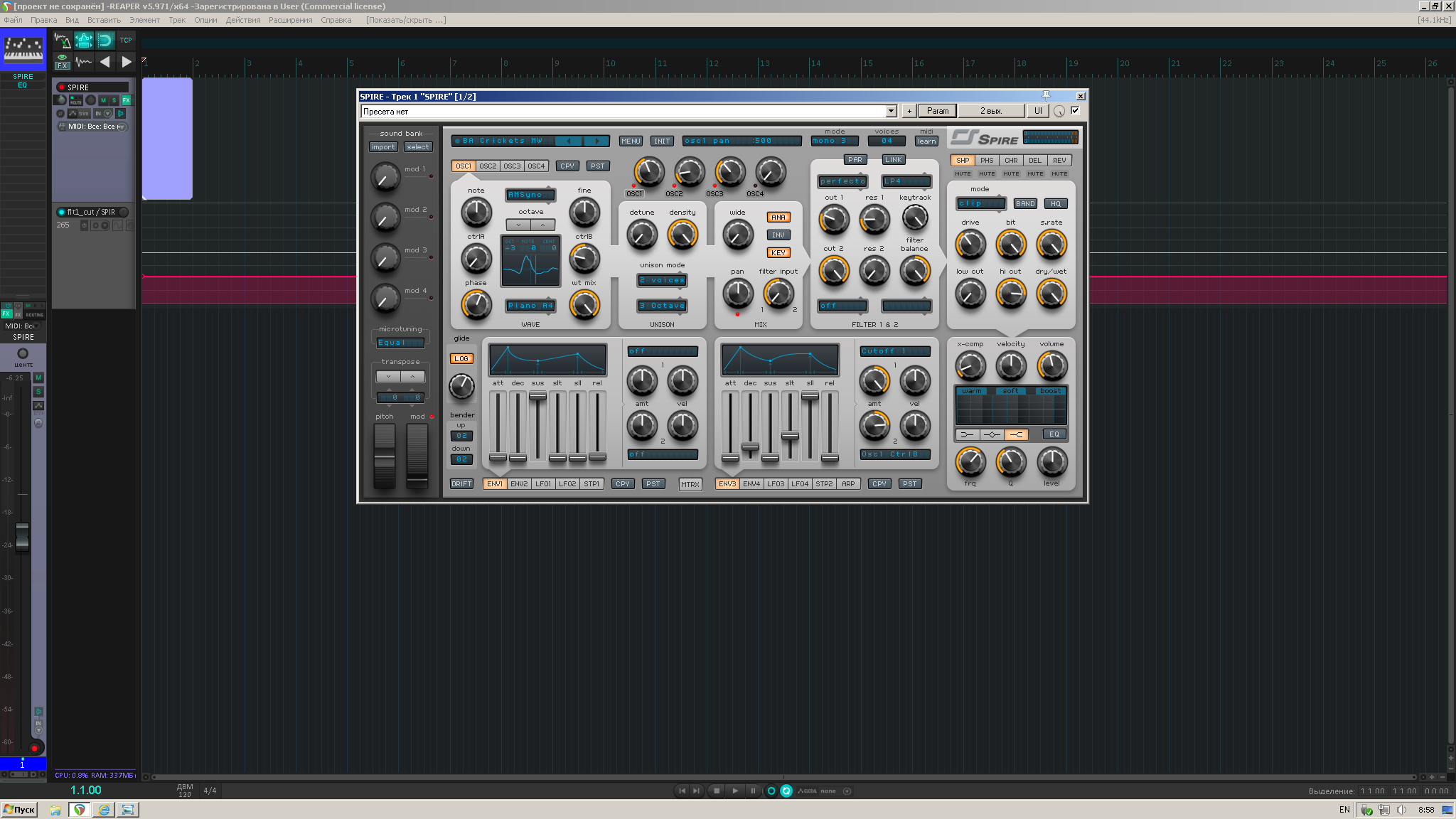Viewport: 1456px width, 819px height.
Task: Click the MENU button in Spire
Action: click(631, 141)
